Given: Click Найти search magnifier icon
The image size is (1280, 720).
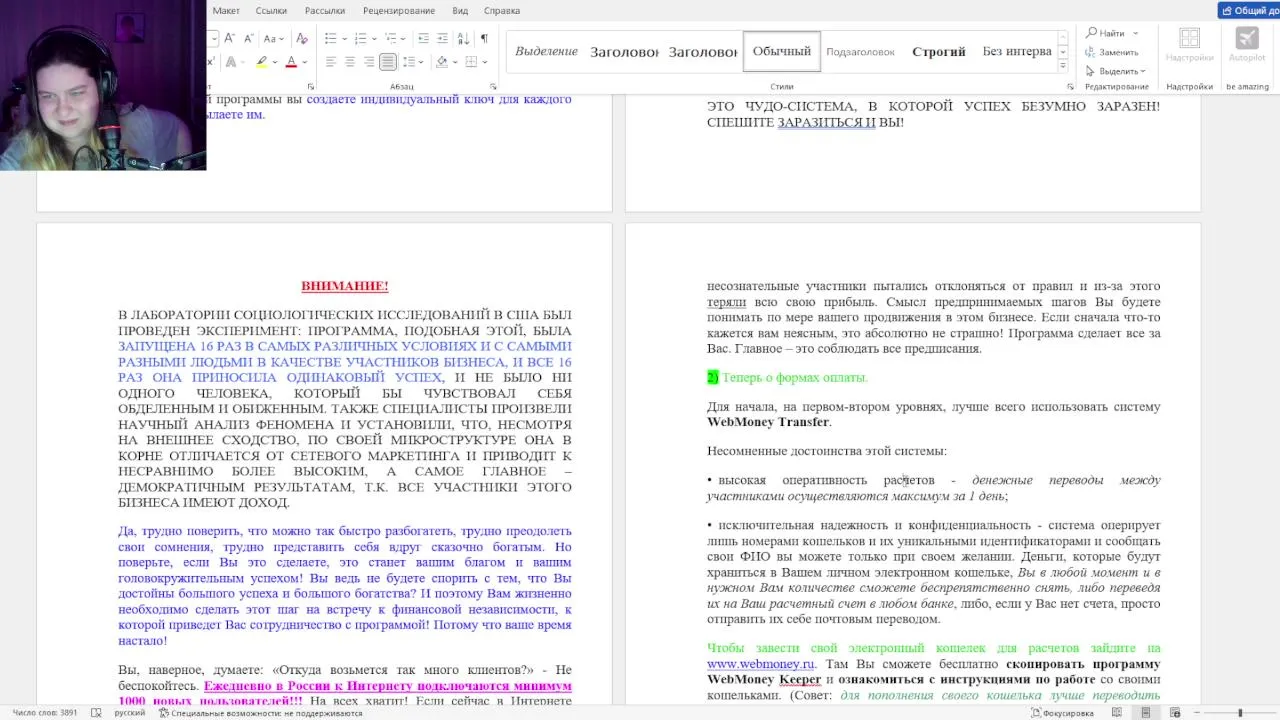Looking at the screenshot, I should [1092, 33].
